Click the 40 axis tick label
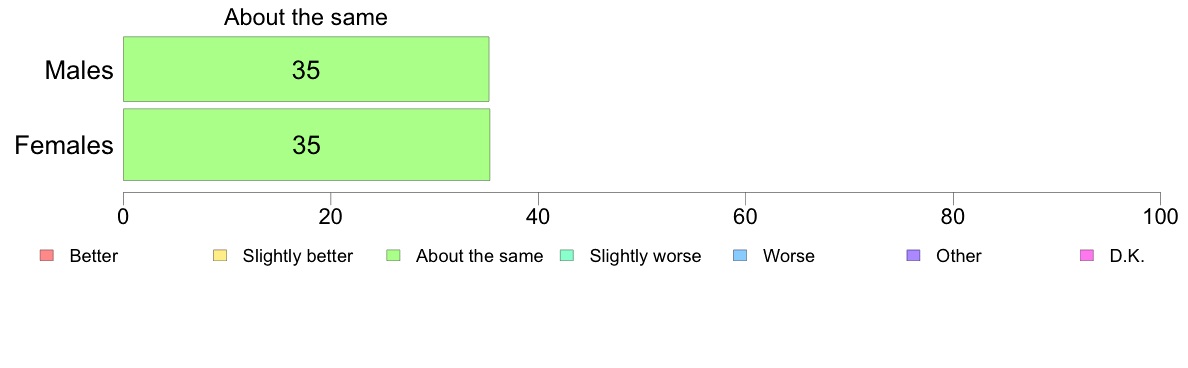 tap(538, 216)
